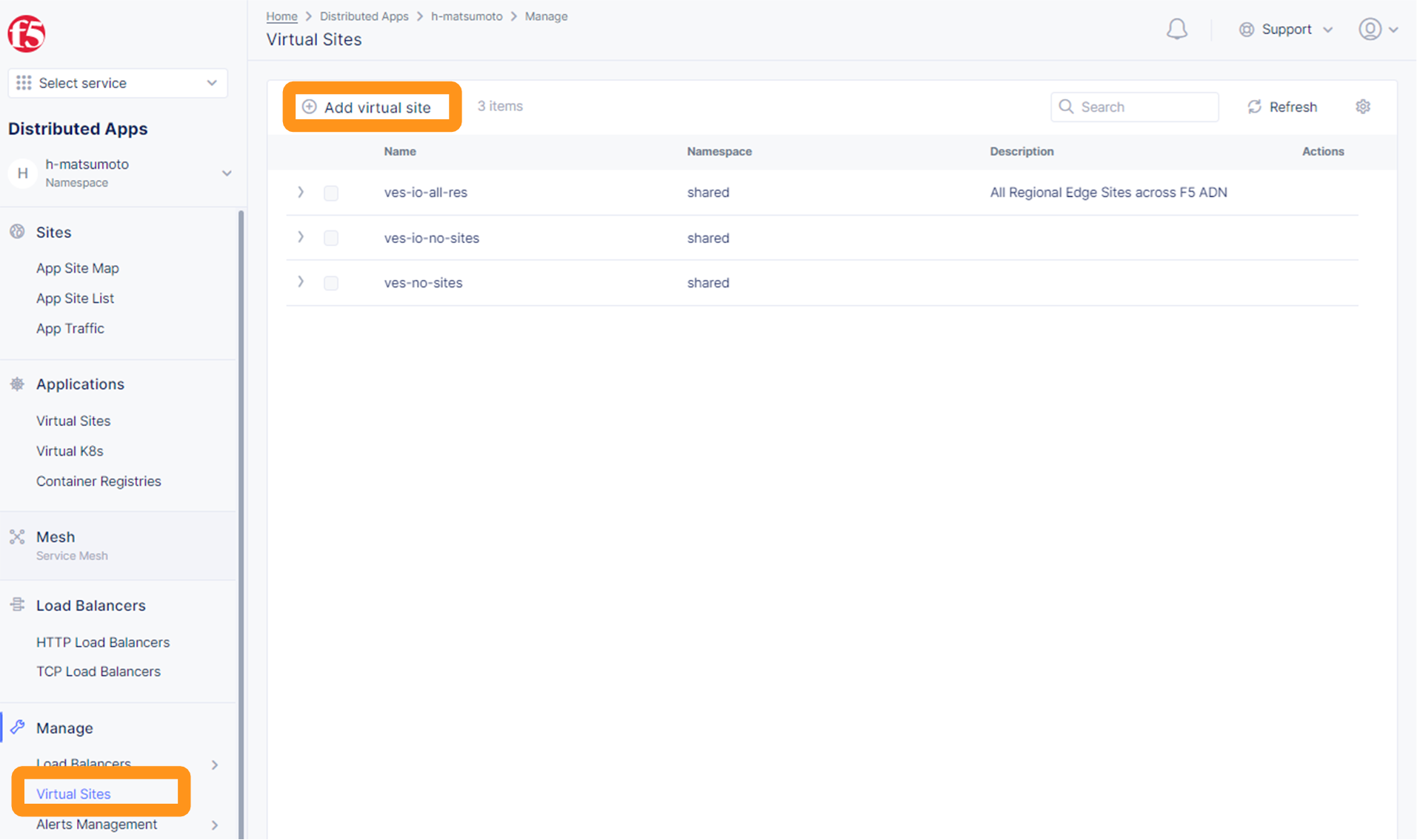Open table settings gear icon
This screenshot has width=1417, height=840.
tap(1363, 107)
